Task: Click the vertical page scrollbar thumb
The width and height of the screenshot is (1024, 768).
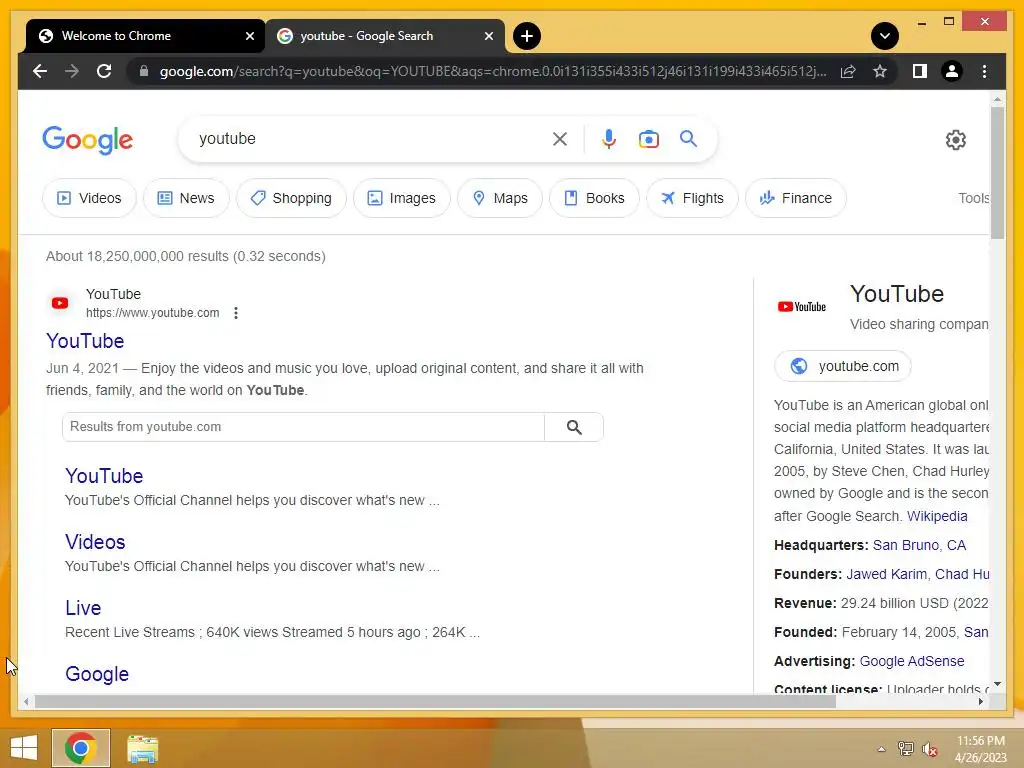Action: 997,173
